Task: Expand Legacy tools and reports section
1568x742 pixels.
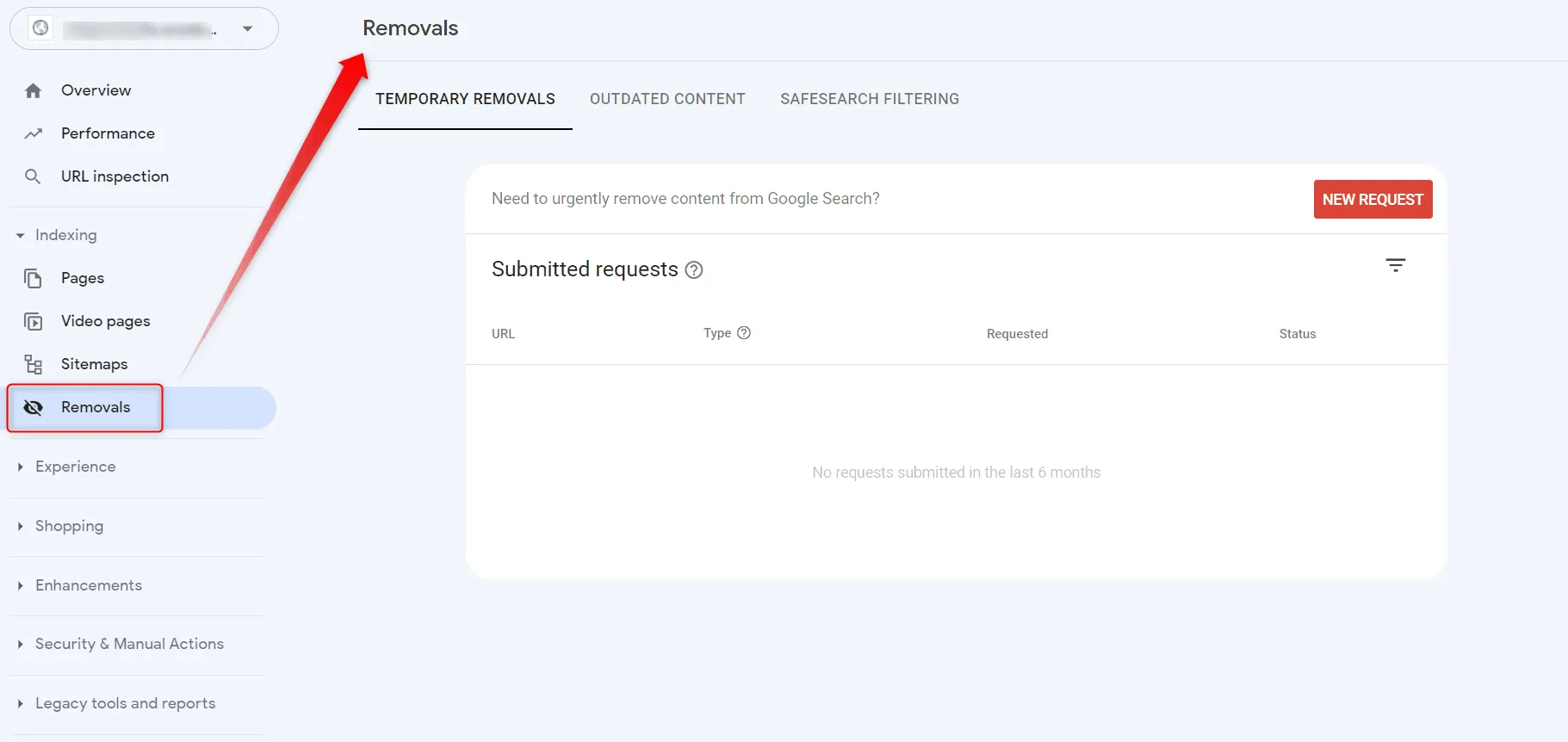Action: click(20, 703)
